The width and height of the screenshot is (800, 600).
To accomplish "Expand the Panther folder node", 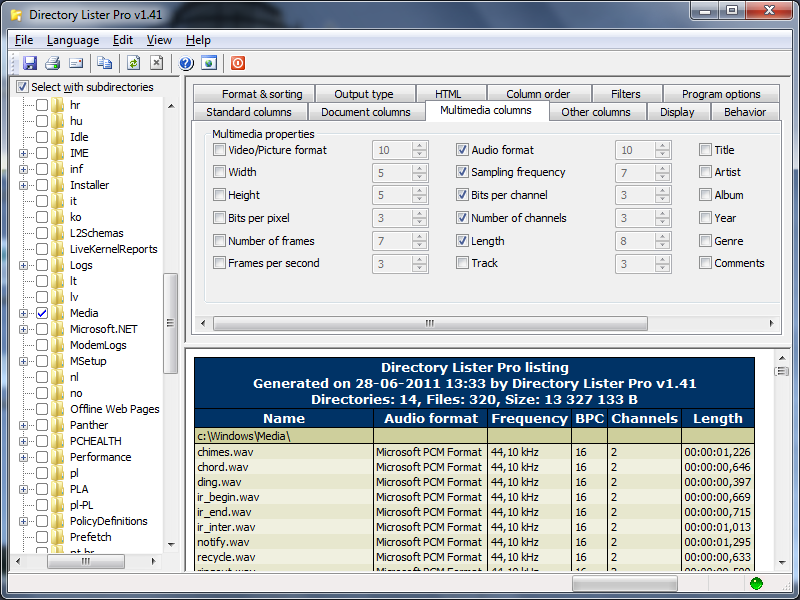I will pyautogui.click(x=23, y=425).
